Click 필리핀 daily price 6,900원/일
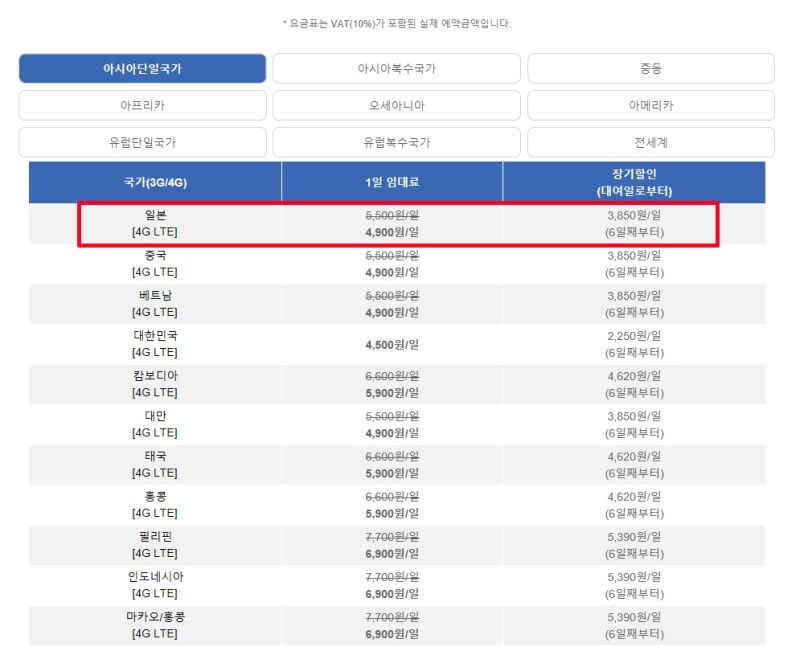800x647 pixels. (392, 554)
